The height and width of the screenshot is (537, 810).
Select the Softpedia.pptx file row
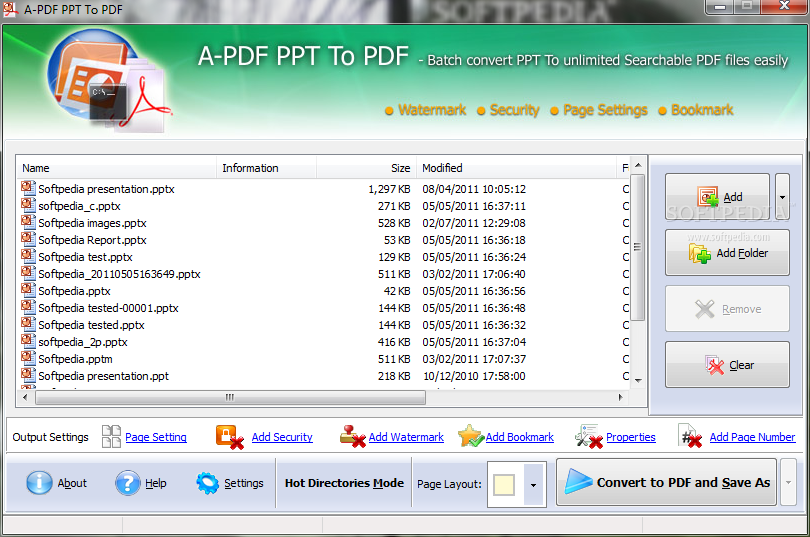pos(324,291)
